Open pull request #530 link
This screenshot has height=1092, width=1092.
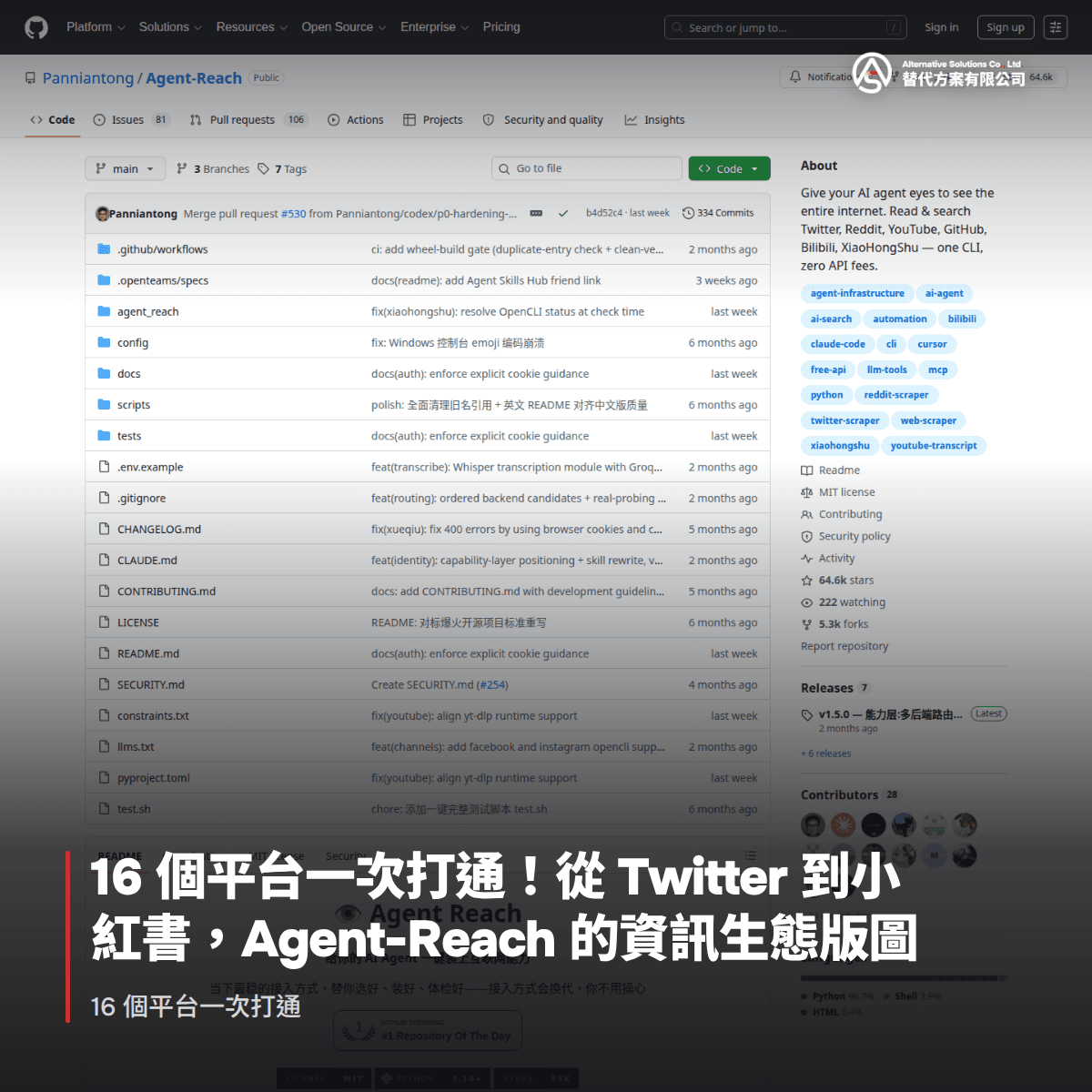[x=293, y=214]
